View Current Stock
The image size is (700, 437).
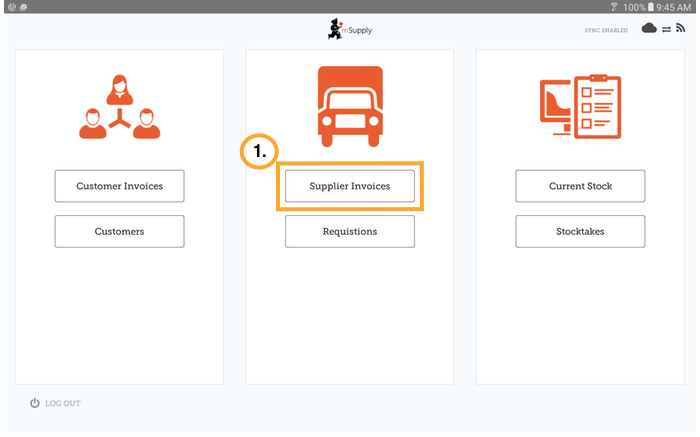(x=580, y=186)
